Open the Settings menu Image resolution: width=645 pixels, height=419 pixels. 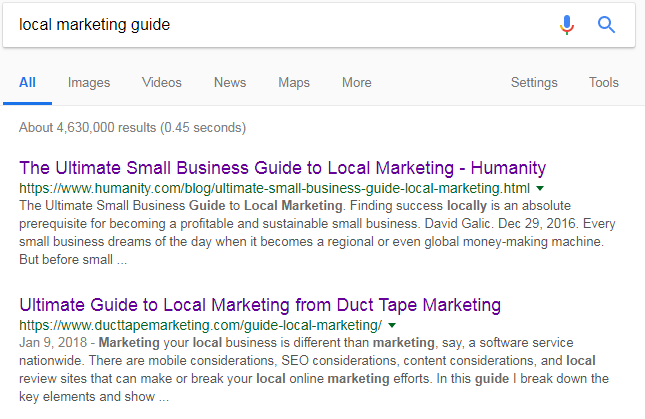tap(534, 83)
